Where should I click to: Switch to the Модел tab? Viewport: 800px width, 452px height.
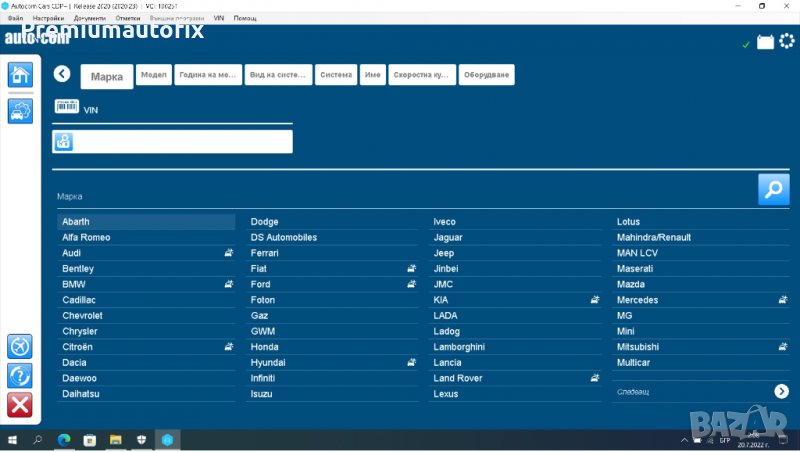tap(154, 75)
